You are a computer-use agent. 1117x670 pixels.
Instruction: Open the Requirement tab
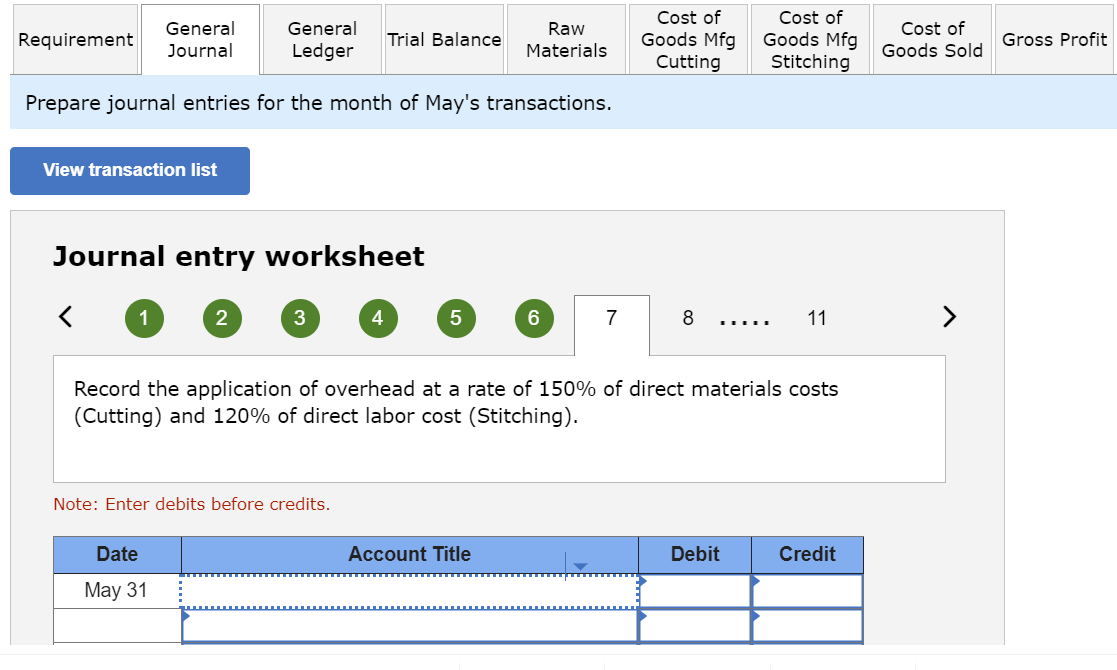pos(75,39)
